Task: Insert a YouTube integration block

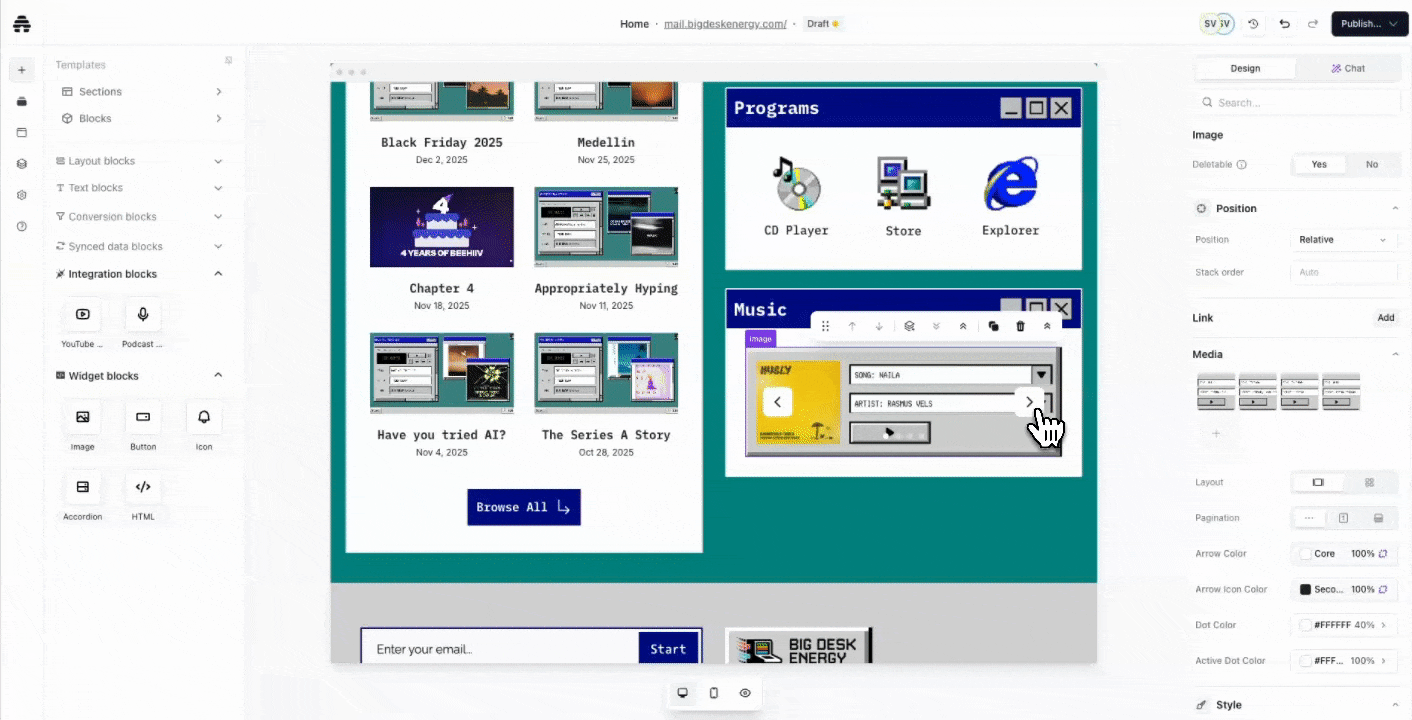Action: point(82,322)
